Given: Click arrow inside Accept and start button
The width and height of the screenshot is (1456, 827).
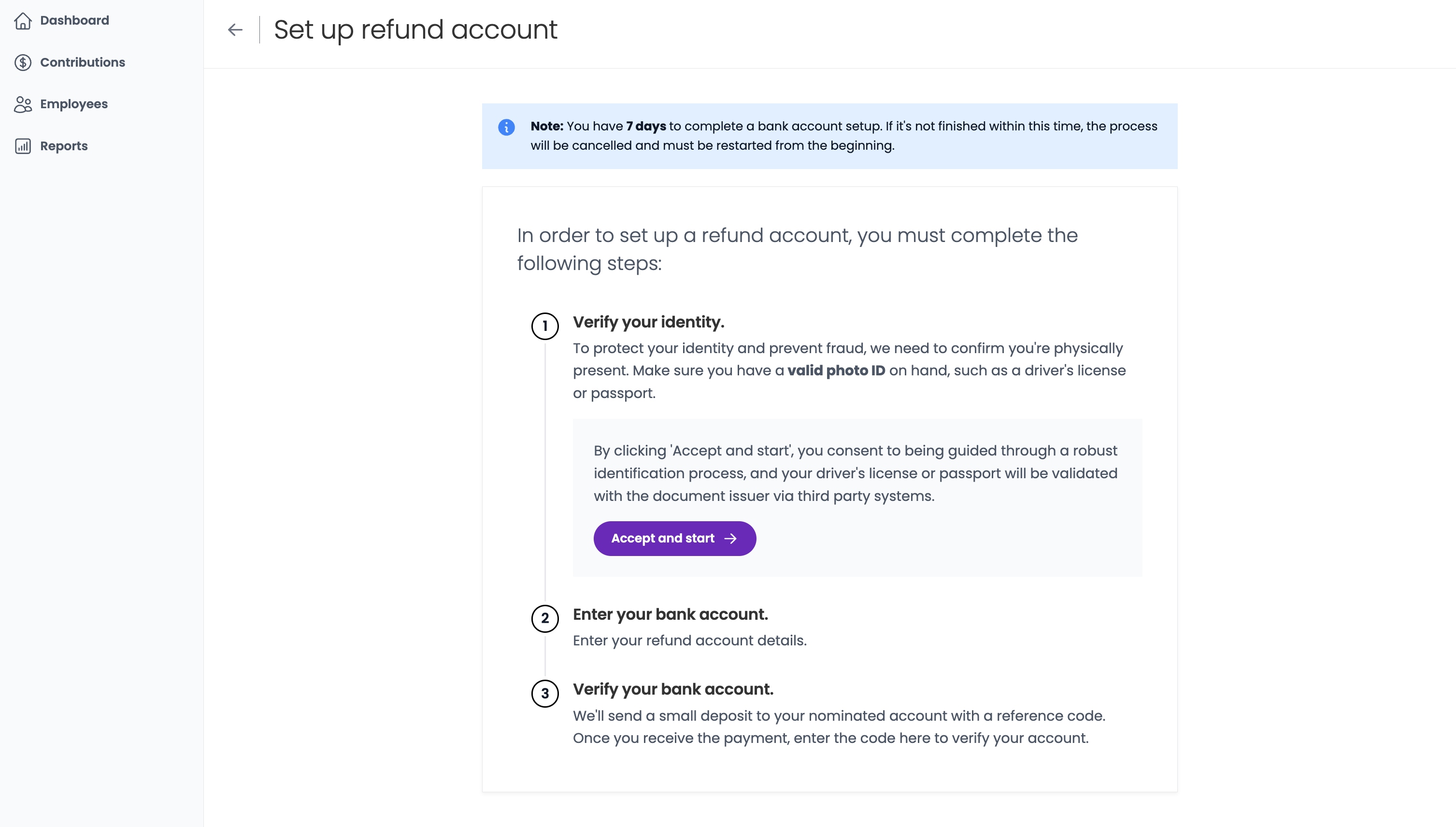Looking at the screenshot, I should pos(730,539).
